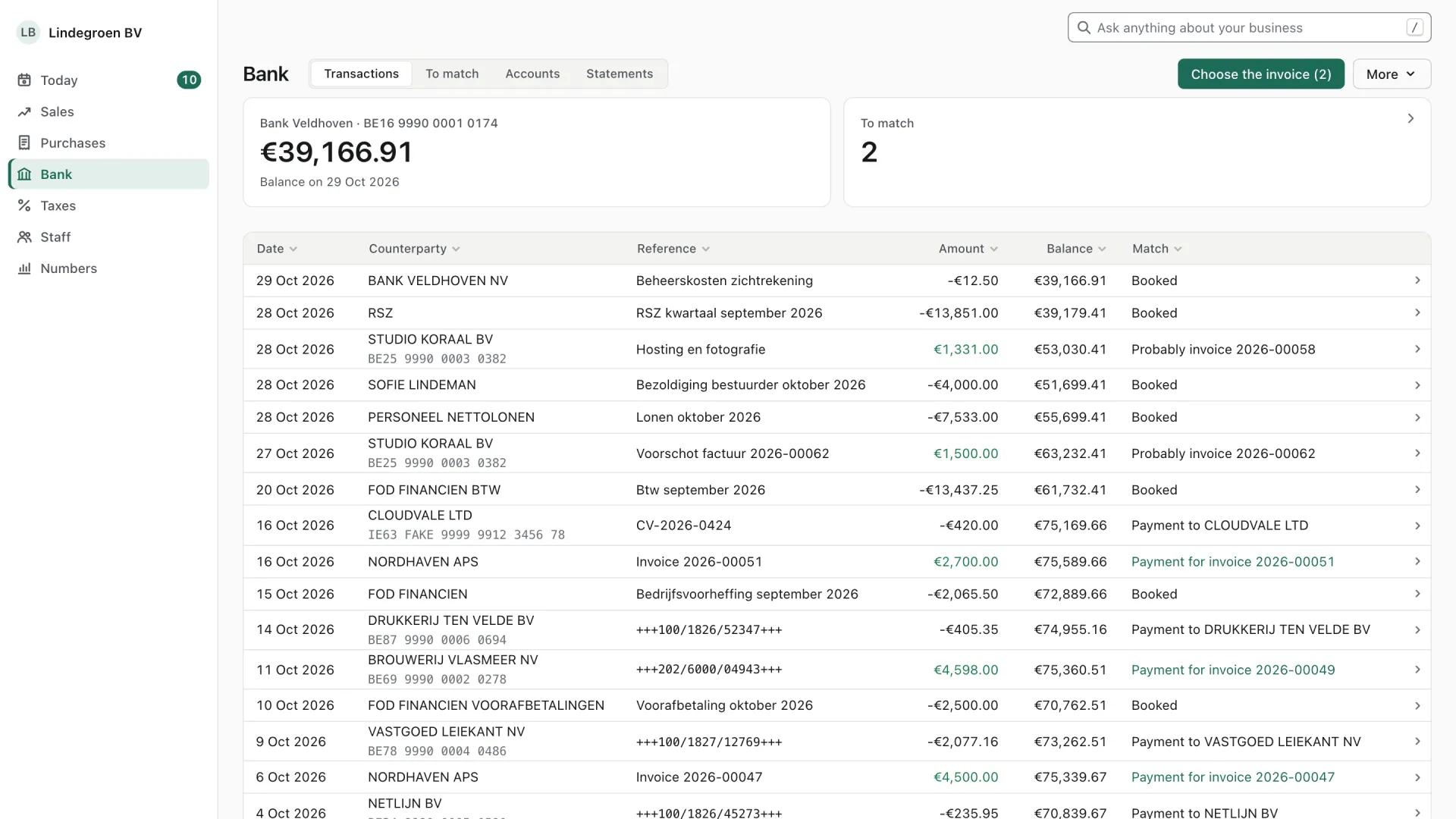The height and width of the screenshot is (819, 1456).
Task: Click the Today badge showing 10
Action: click(189, 80)
